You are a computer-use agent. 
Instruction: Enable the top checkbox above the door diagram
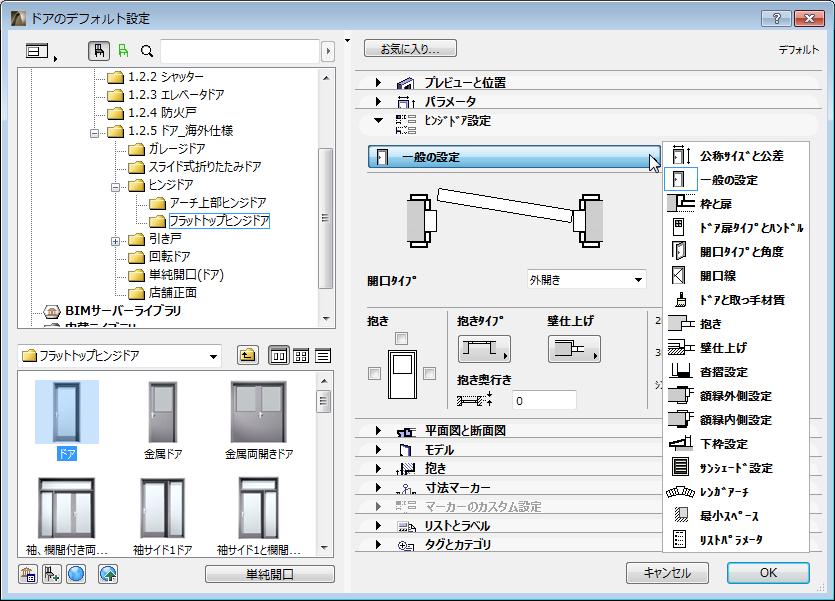click(403, 340)
